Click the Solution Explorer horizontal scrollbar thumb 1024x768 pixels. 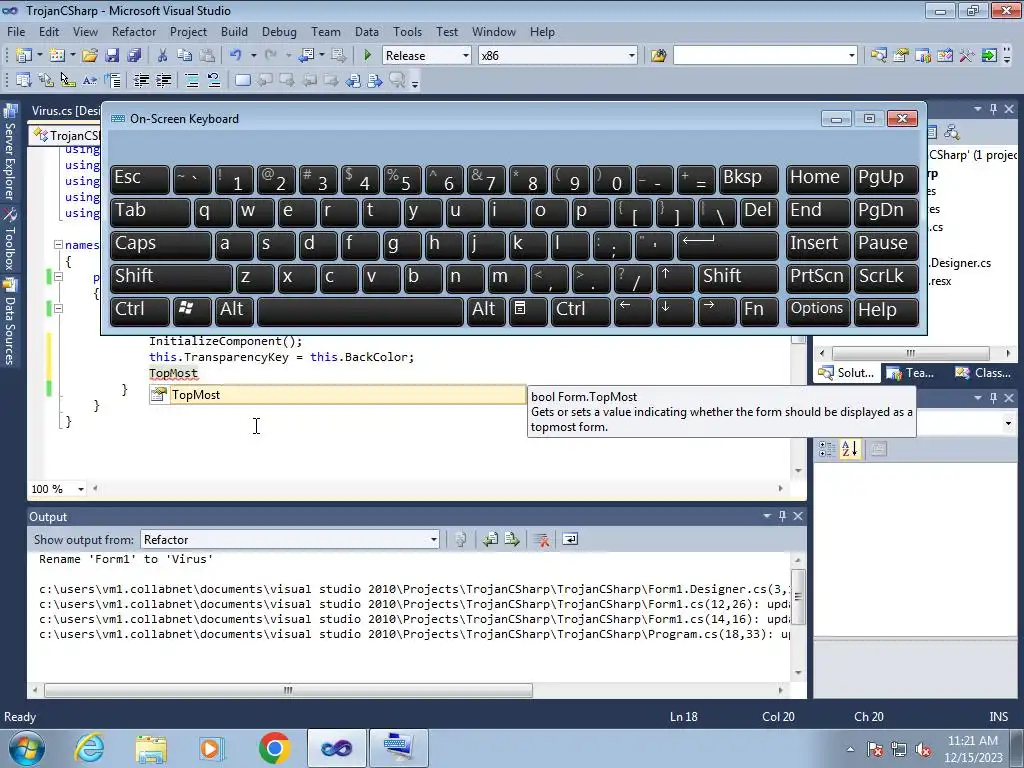click(x=910, y=353)
